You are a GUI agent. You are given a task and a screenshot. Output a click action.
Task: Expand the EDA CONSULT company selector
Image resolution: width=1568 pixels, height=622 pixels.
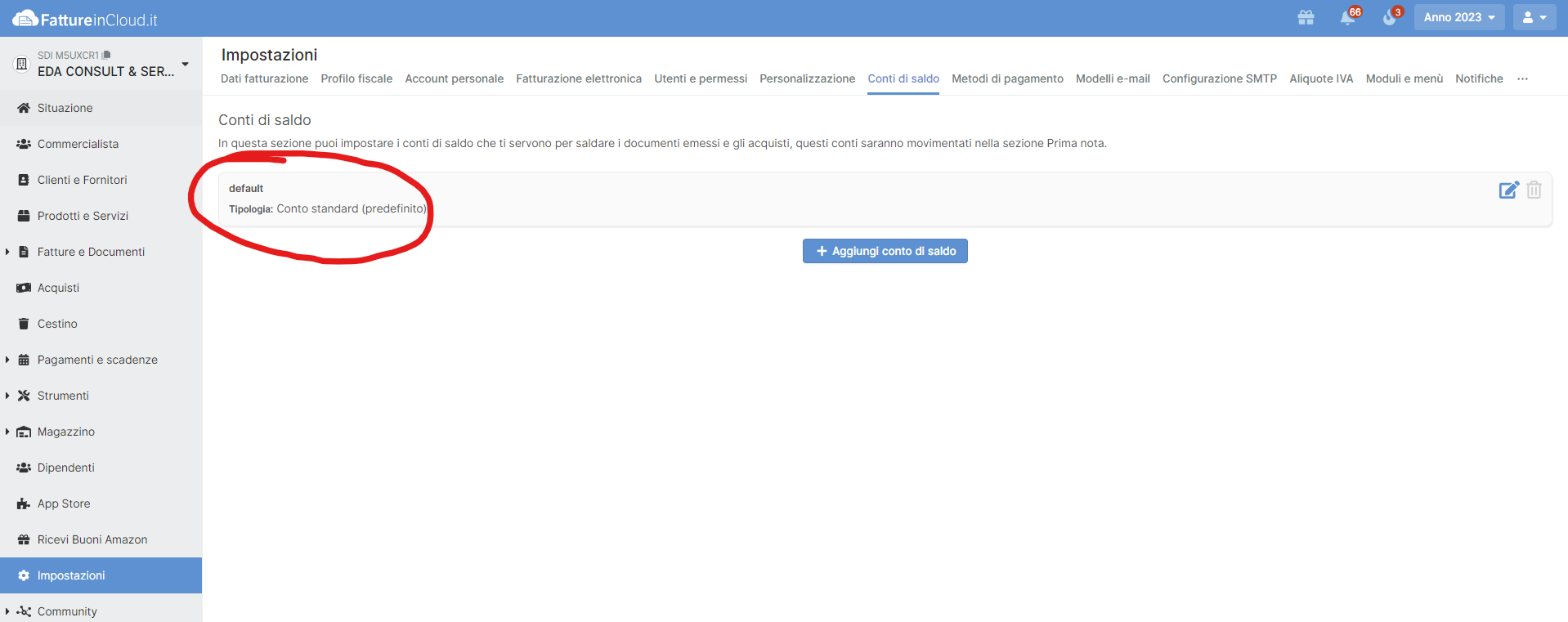point(185,64)
